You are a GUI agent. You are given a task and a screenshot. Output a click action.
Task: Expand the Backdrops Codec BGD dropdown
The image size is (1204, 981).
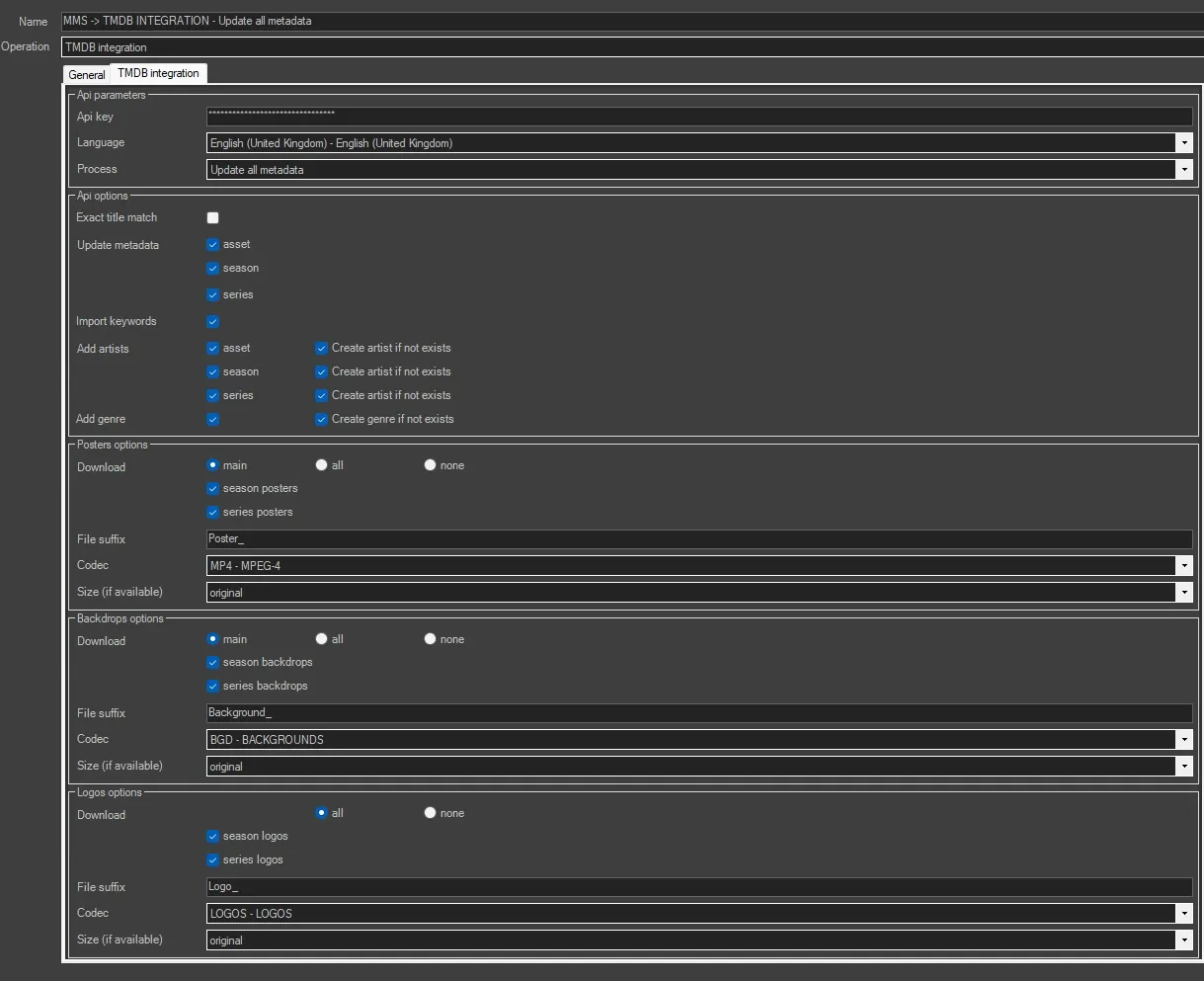pos(1183,740)
